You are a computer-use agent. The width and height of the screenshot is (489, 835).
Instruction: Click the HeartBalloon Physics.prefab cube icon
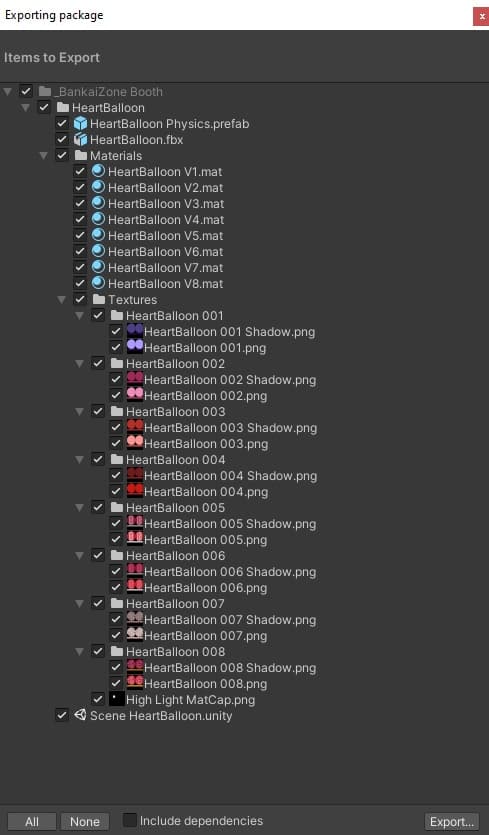point(80,124)
